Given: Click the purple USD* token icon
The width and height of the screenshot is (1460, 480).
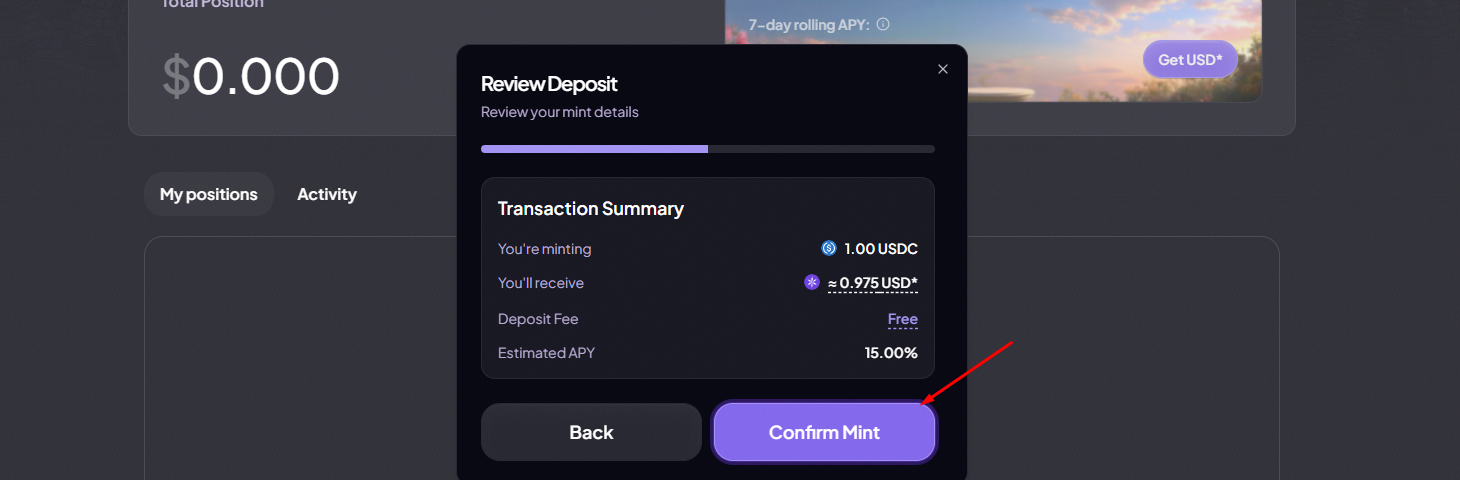Looking at the screenshot, I should tap(812, 282).
